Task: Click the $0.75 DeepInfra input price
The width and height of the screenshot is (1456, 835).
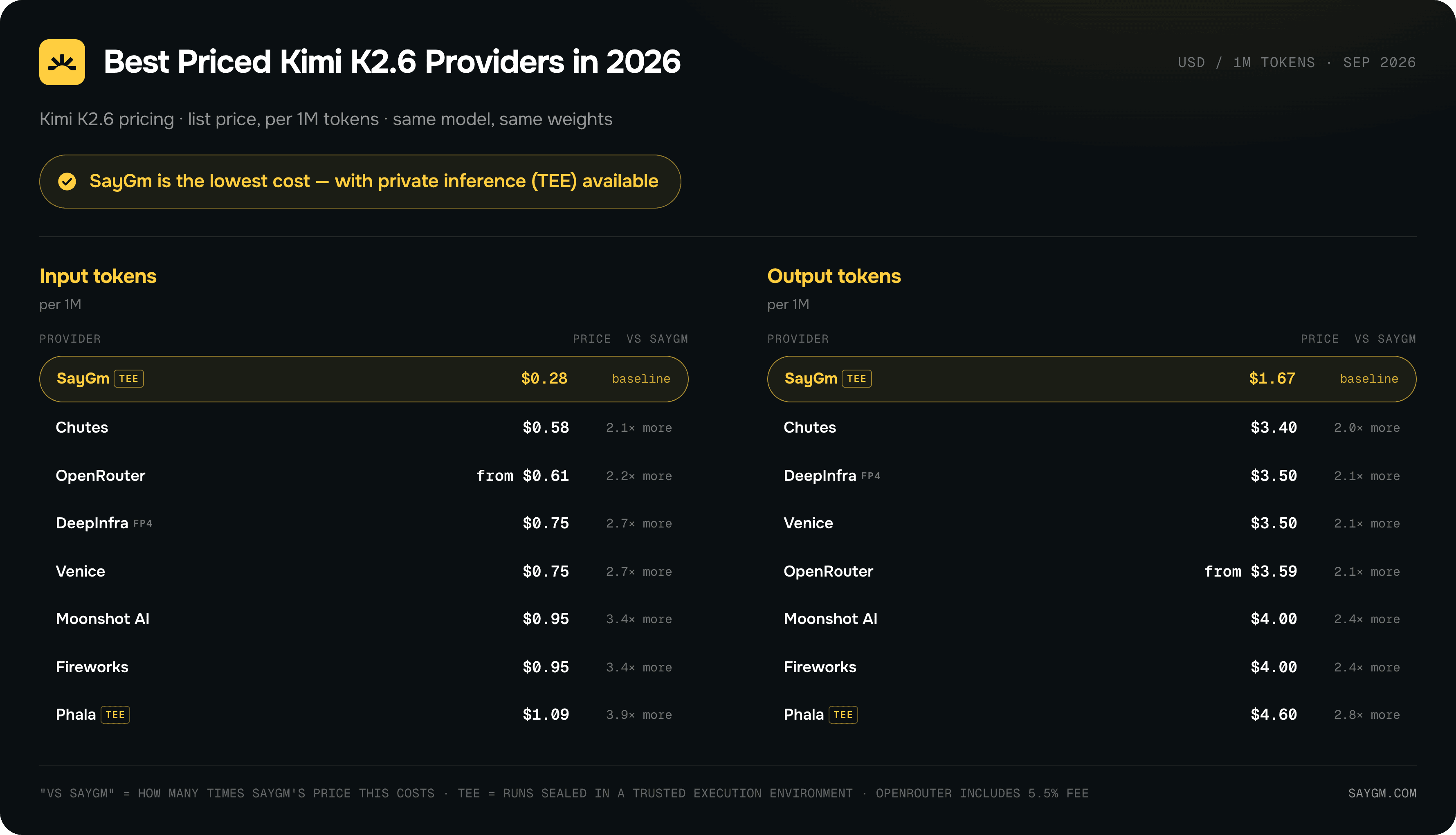Action: coord(546,523)
